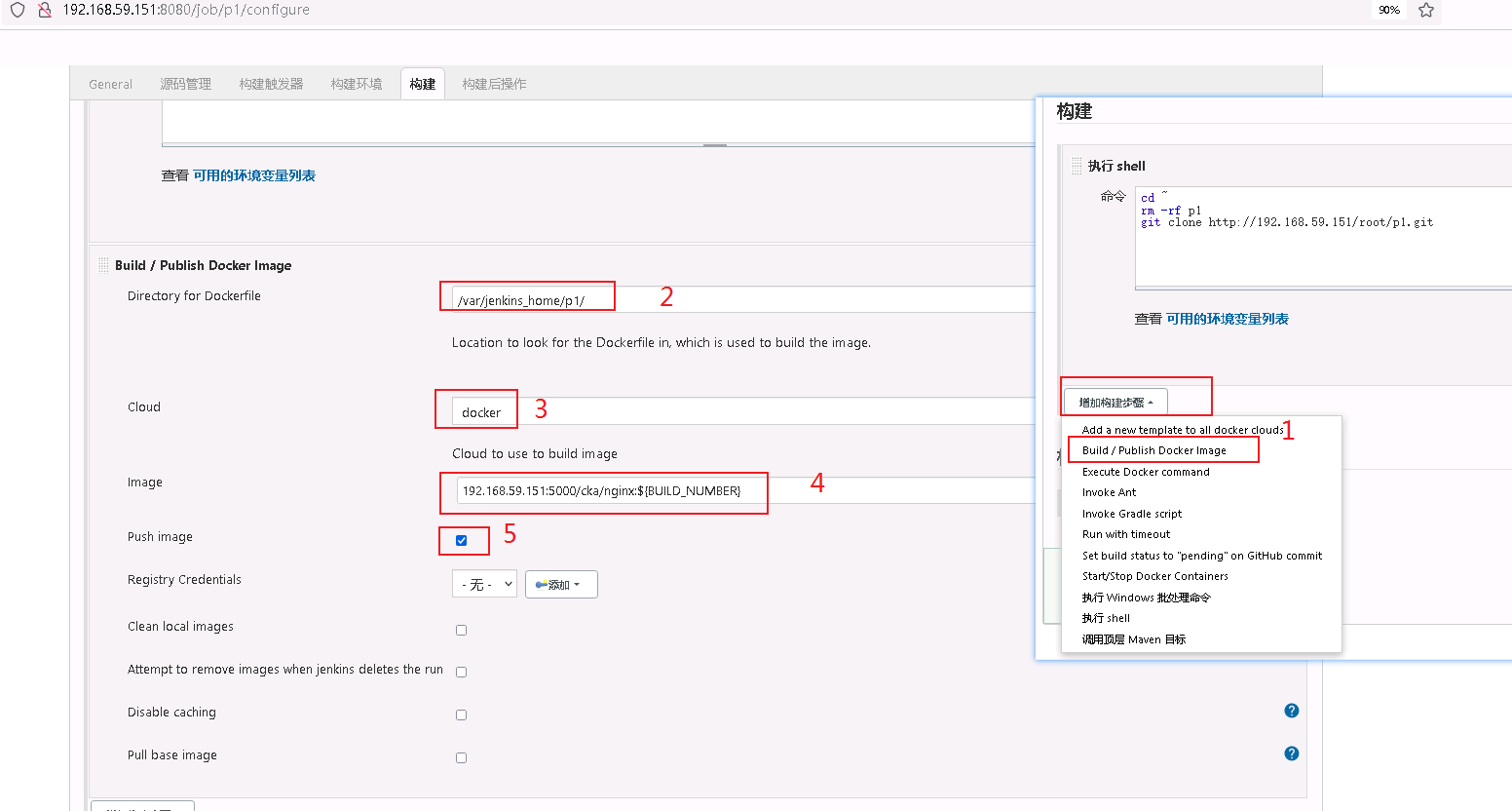
Task: Open the 构建触发器 tab
Action: coord(271,84)
